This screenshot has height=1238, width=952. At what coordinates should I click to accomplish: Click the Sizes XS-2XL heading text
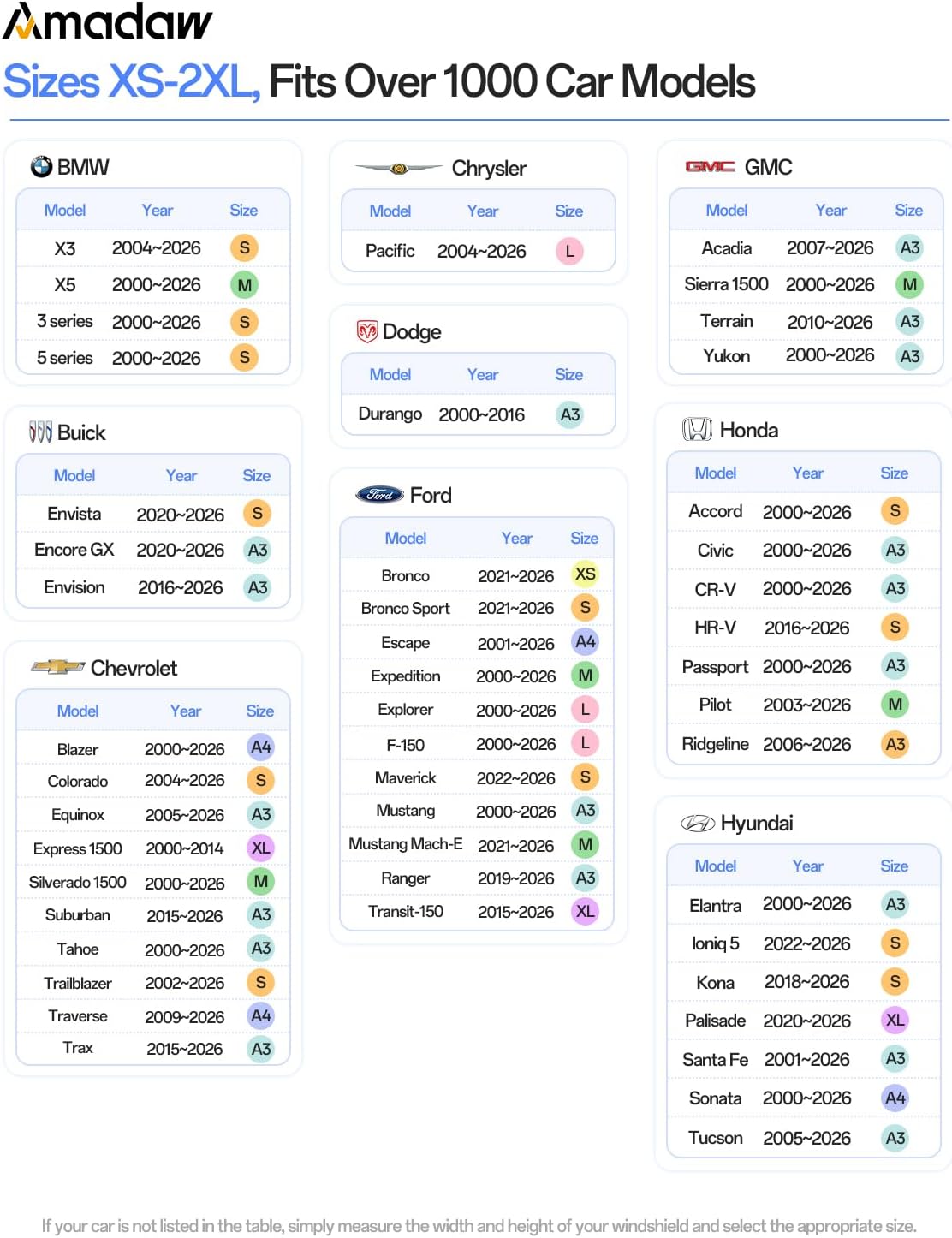[132, 82]
